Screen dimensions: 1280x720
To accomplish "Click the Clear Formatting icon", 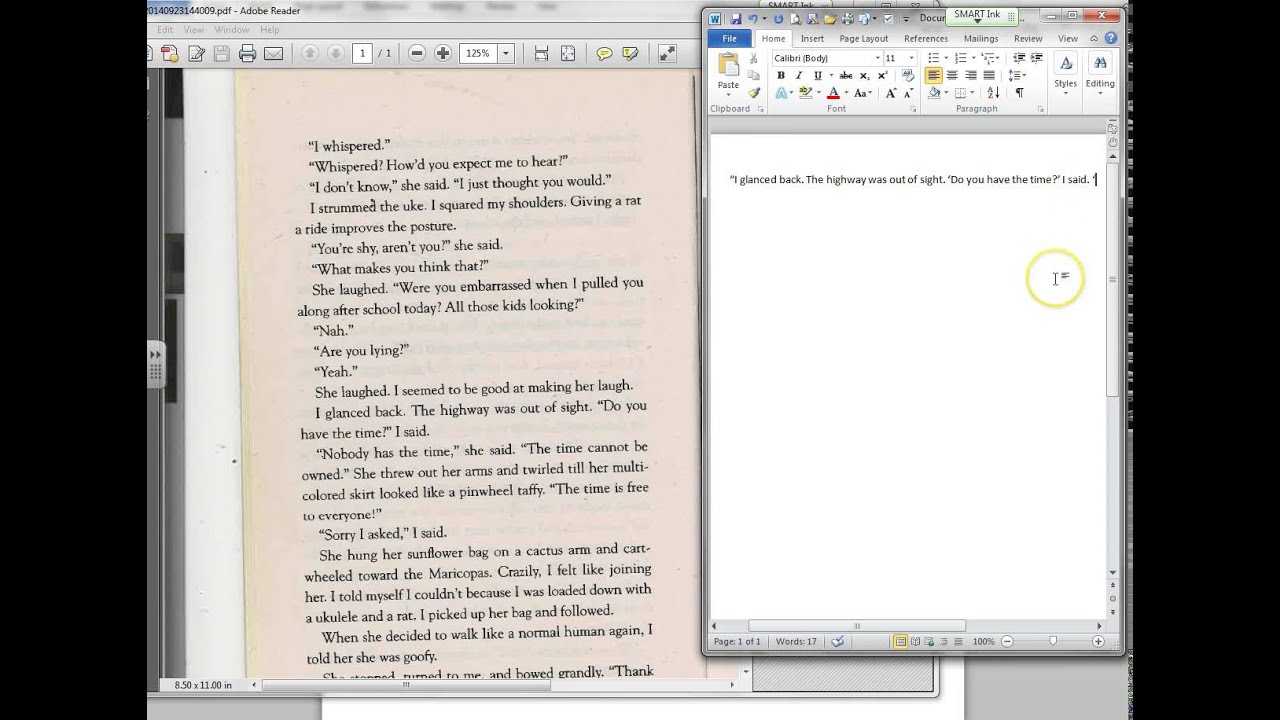I will [909, 75].
